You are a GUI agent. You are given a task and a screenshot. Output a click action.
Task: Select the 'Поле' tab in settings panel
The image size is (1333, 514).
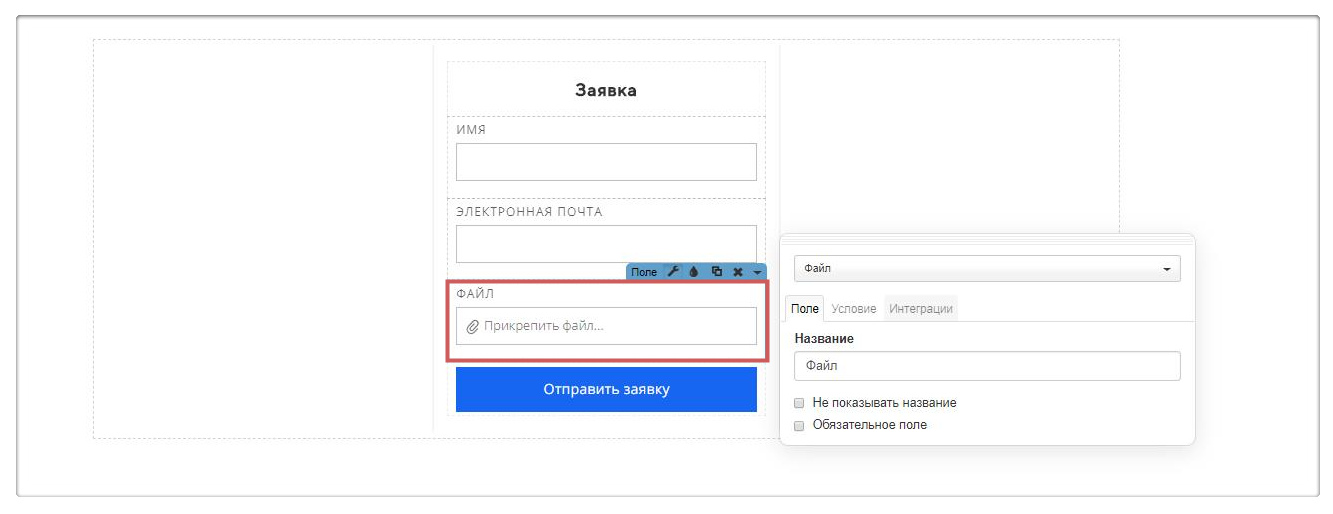coord(805,309)
